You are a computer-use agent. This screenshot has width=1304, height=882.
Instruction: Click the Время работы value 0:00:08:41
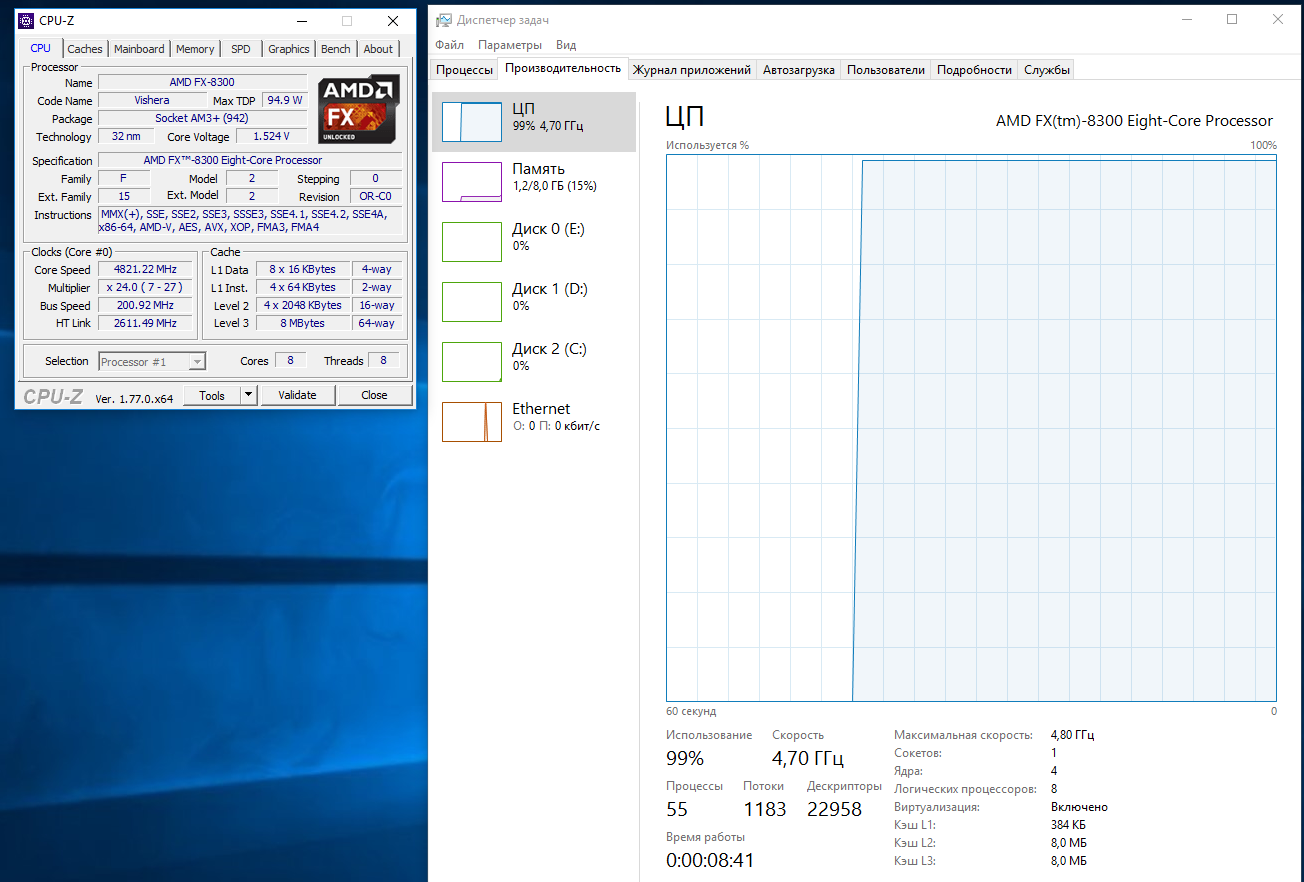710,860
